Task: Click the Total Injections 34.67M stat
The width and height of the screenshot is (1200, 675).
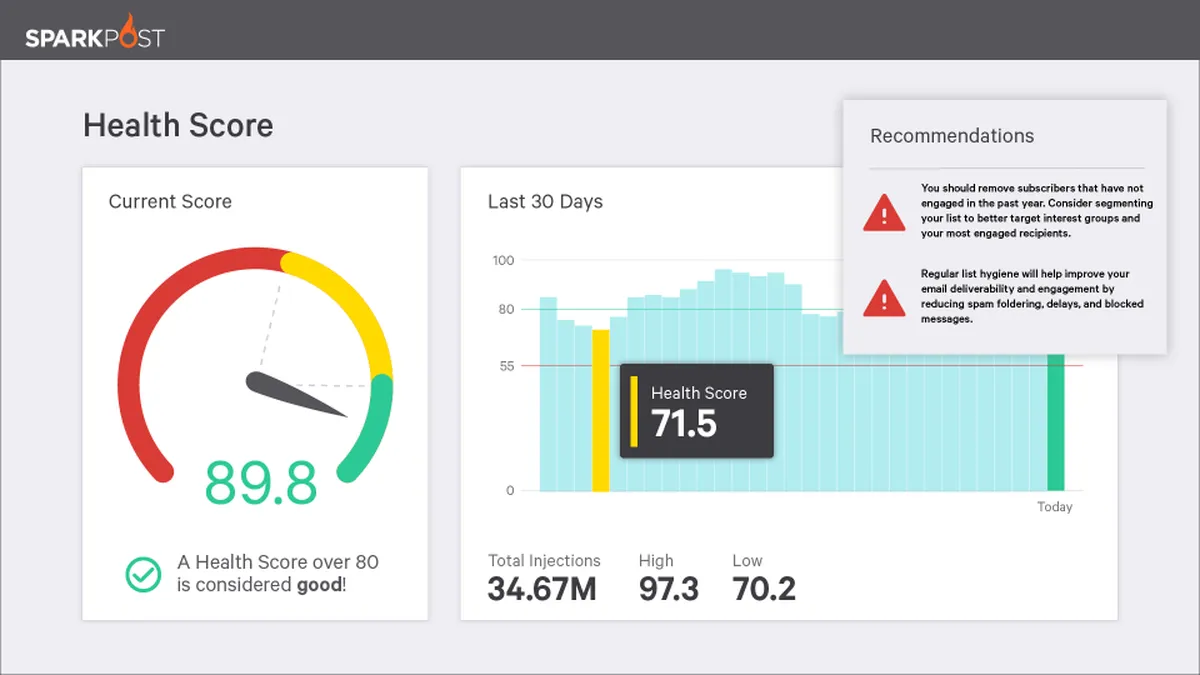Action: (x=544, y=578)
